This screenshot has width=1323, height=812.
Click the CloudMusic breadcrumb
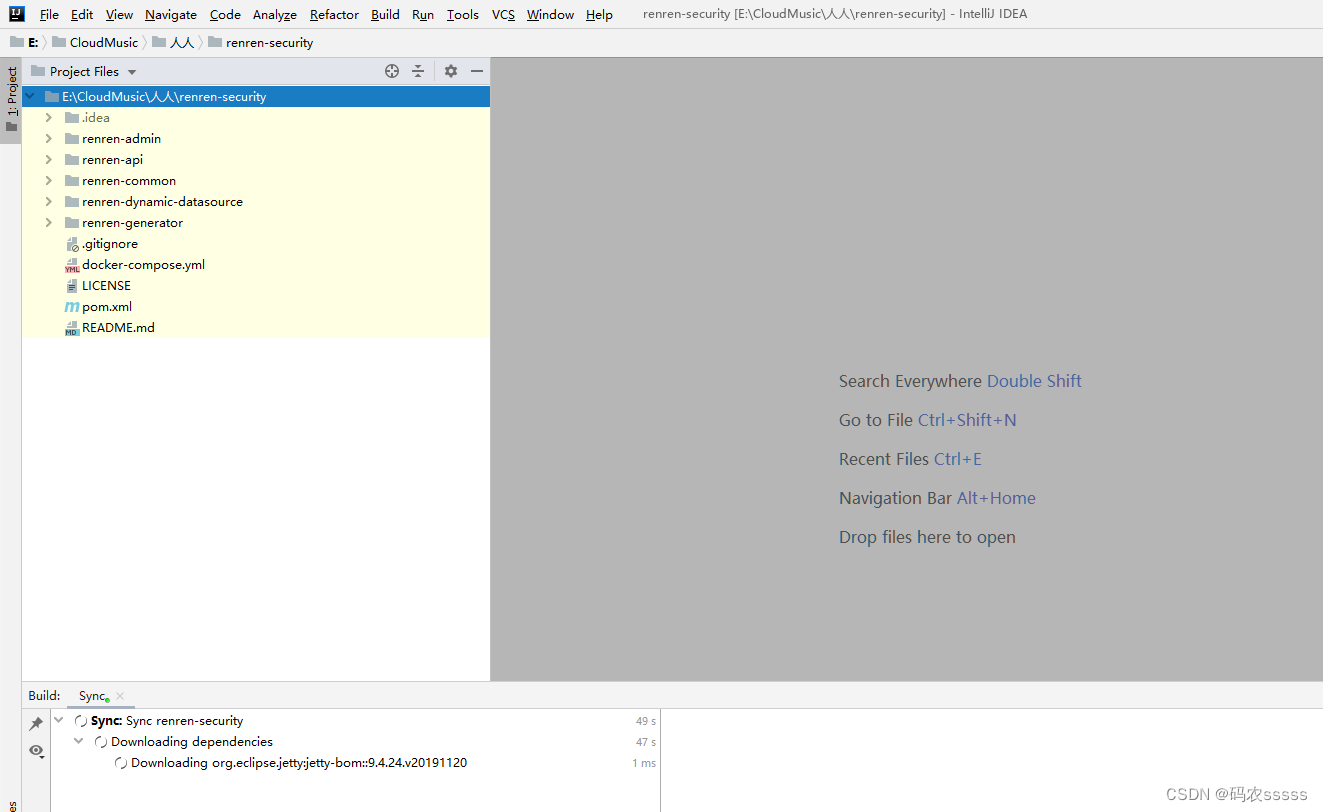pos(95,42)
